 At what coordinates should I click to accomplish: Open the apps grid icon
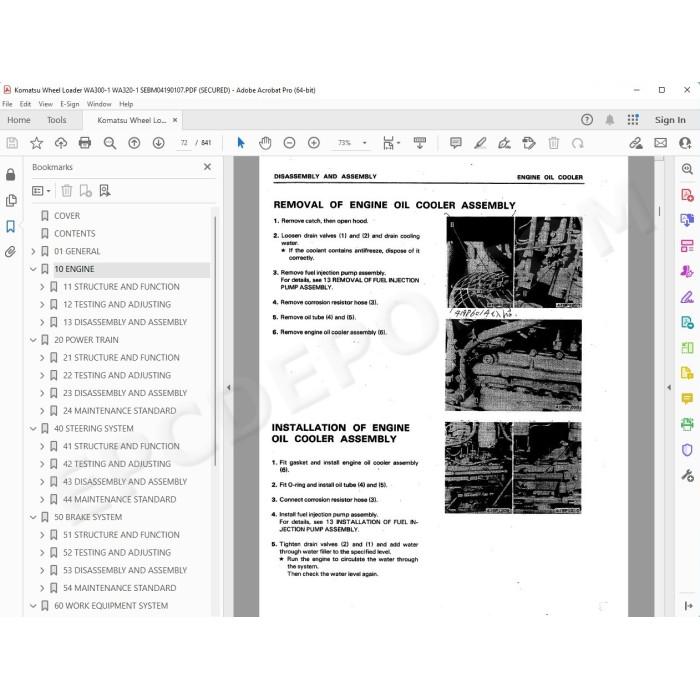pos(633,120)
